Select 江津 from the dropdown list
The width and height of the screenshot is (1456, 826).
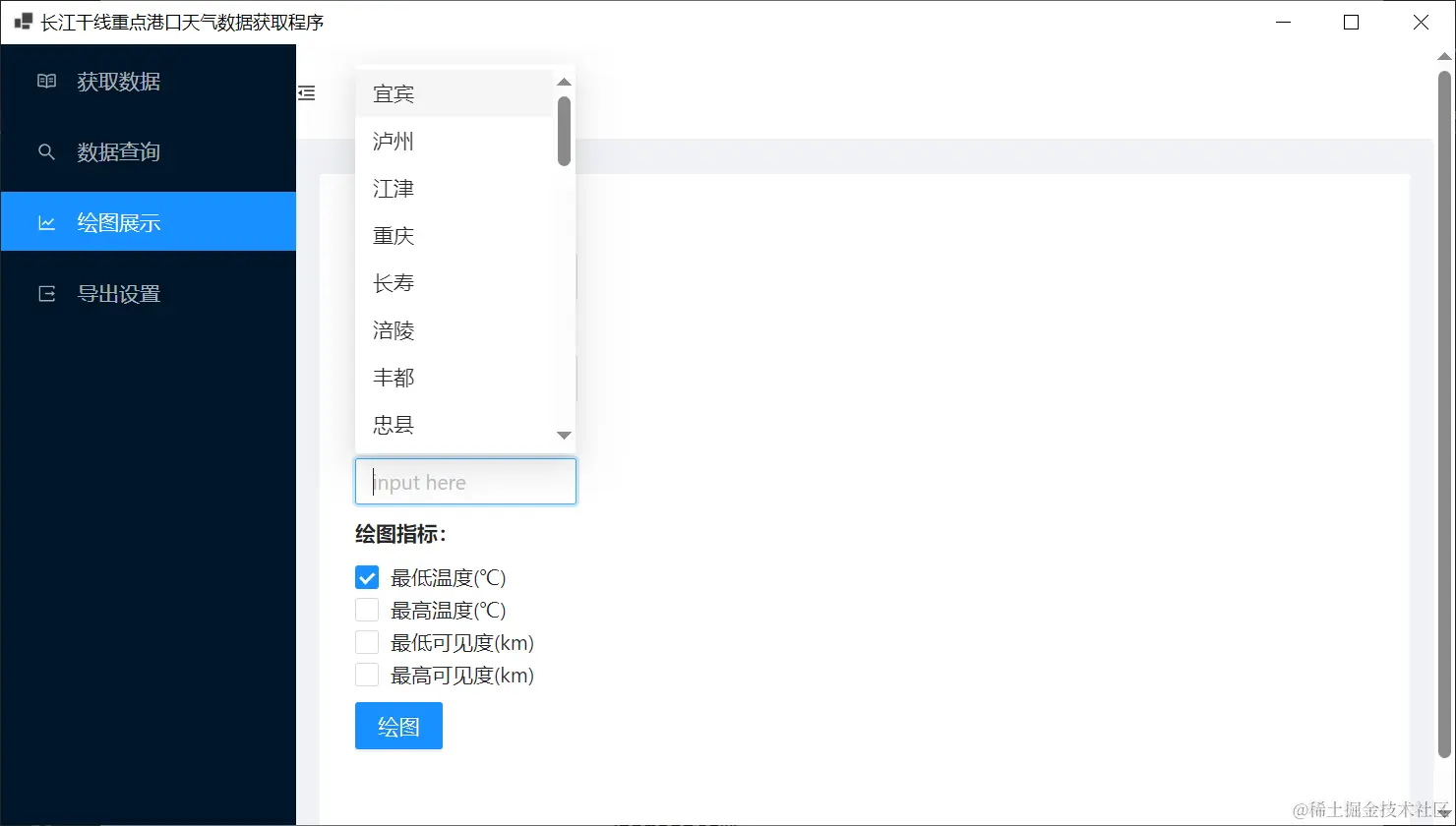[455, 189]
